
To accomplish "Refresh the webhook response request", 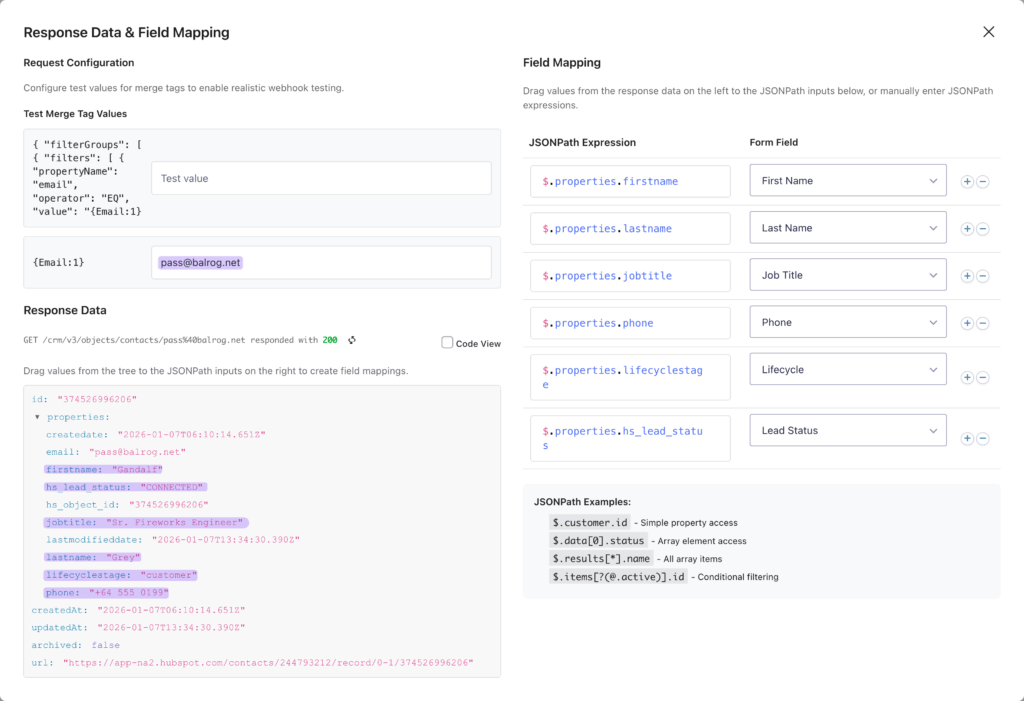I will (x=353, y=339).
